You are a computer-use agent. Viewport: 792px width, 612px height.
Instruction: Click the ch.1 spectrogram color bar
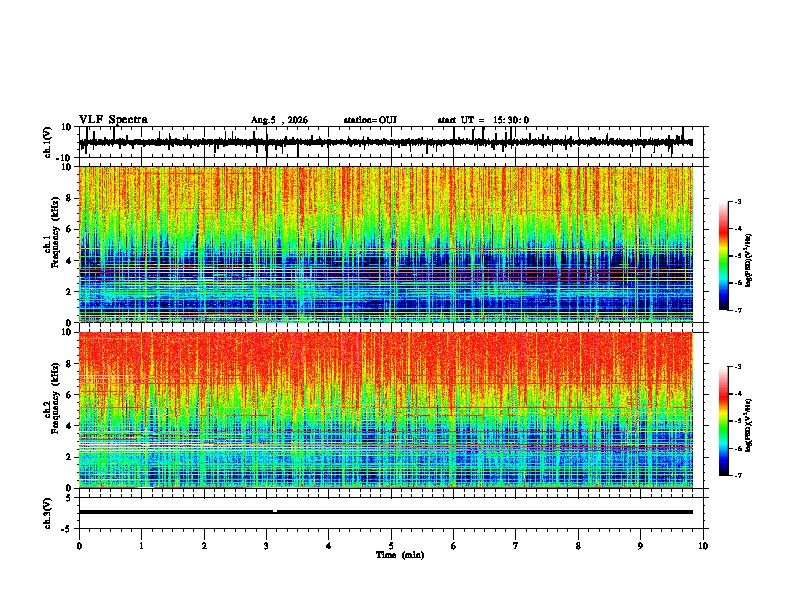coord(723,256)
